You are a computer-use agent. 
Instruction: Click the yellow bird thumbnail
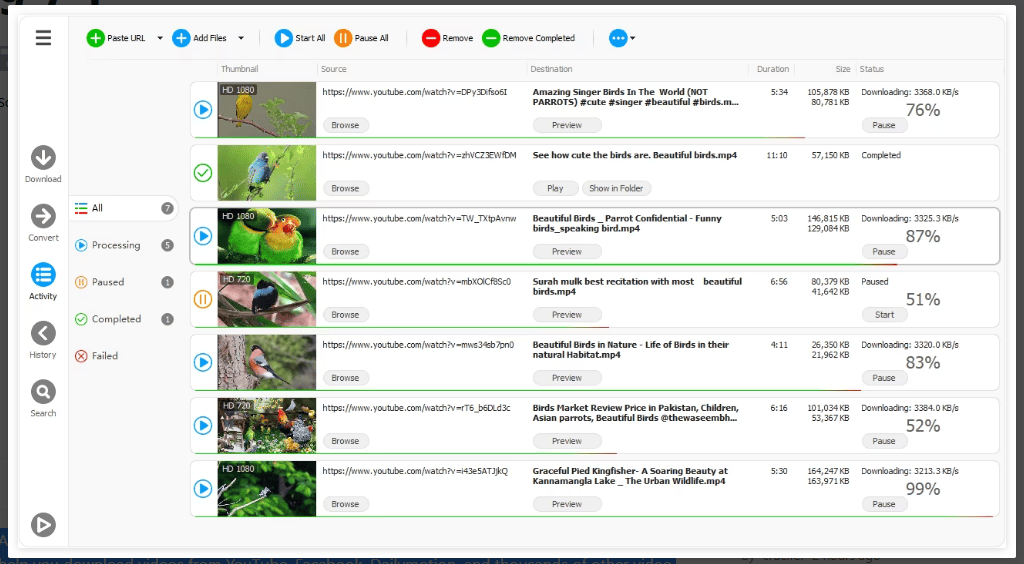pyautogui.click(x=266, y=110)
